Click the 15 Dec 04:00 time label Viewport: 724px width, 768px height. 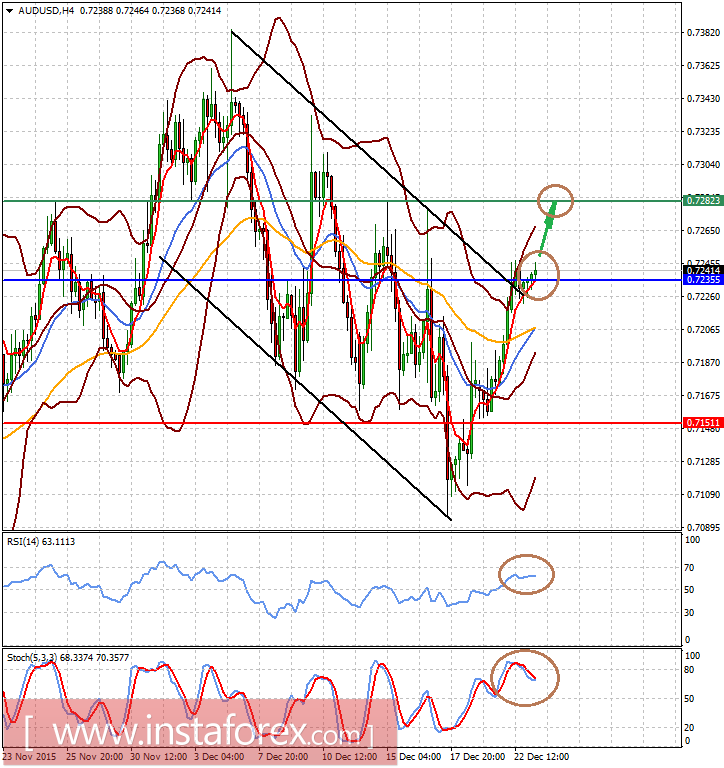click(x=413, y=757)
